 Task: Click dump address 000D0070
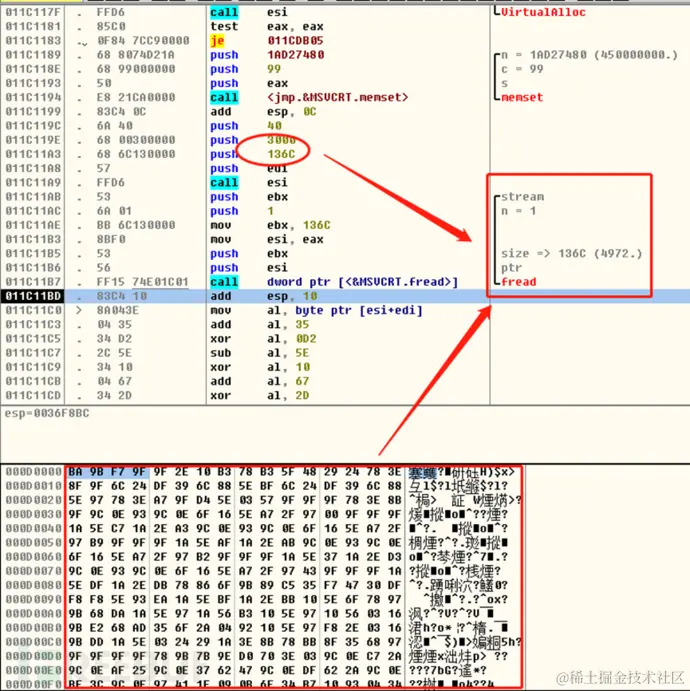[x=33, y=571]
